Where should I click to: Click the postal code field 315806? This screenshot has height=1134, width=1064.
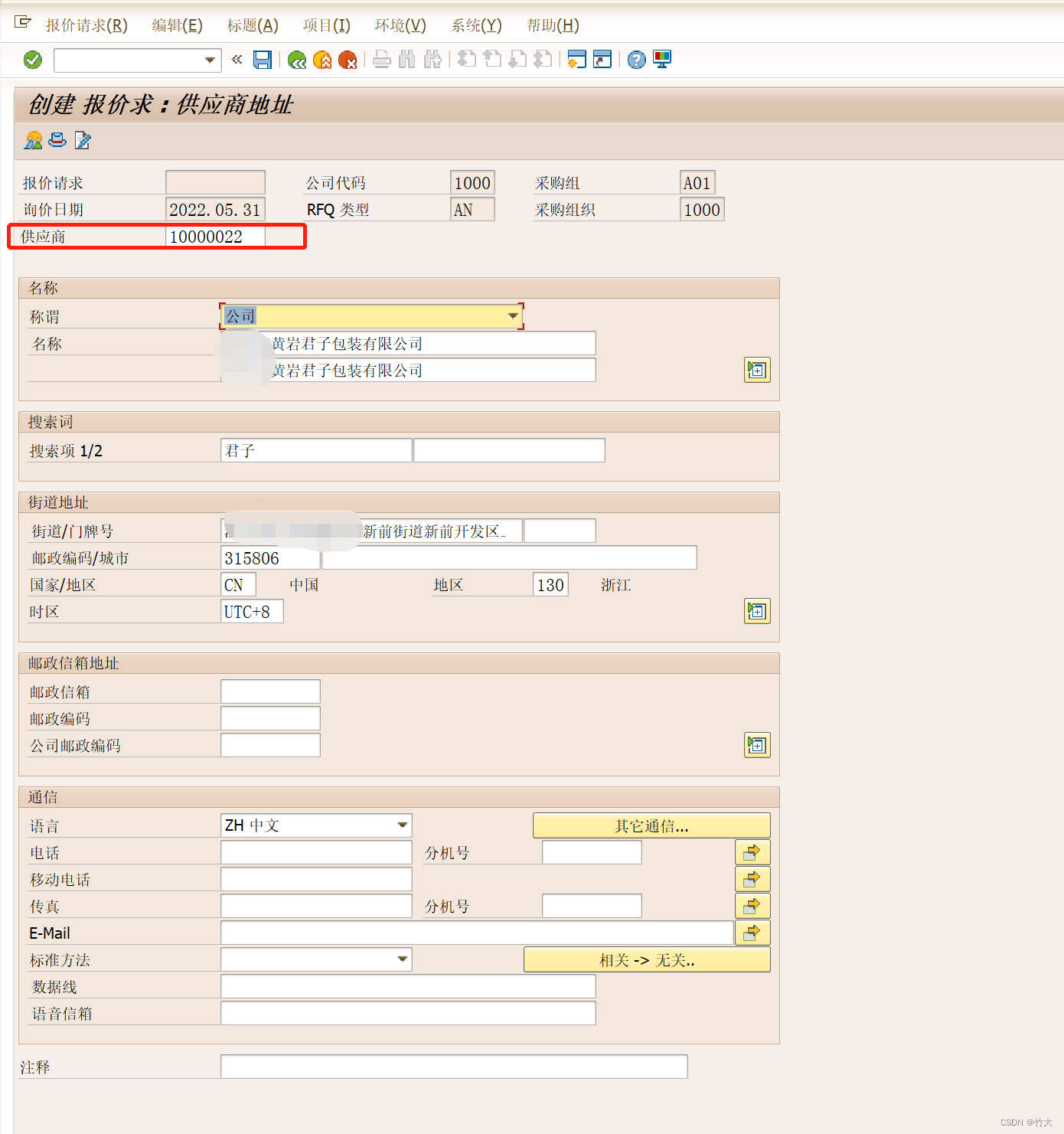(x=270, y=557)
